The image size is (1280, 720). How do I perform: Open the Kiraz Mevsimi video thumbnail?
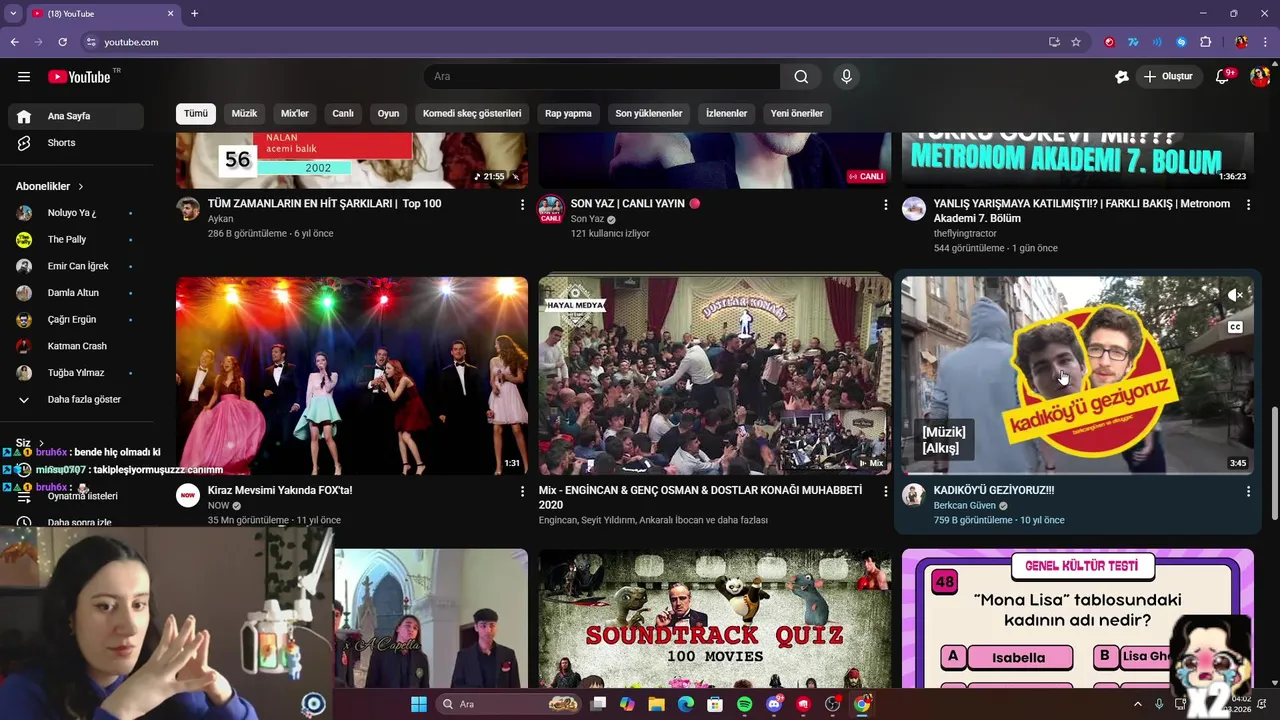(x=352, y=375)
